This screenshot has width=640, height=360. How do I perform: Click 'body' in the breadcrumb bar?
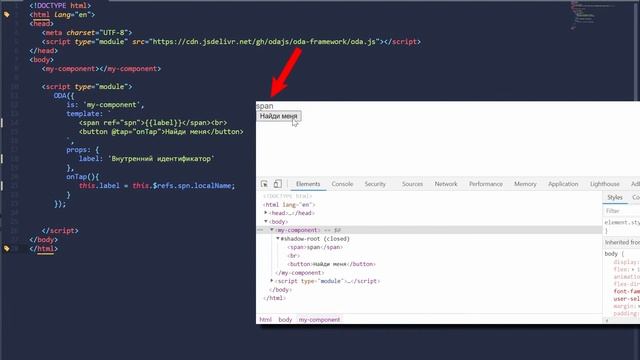(285, 320)
